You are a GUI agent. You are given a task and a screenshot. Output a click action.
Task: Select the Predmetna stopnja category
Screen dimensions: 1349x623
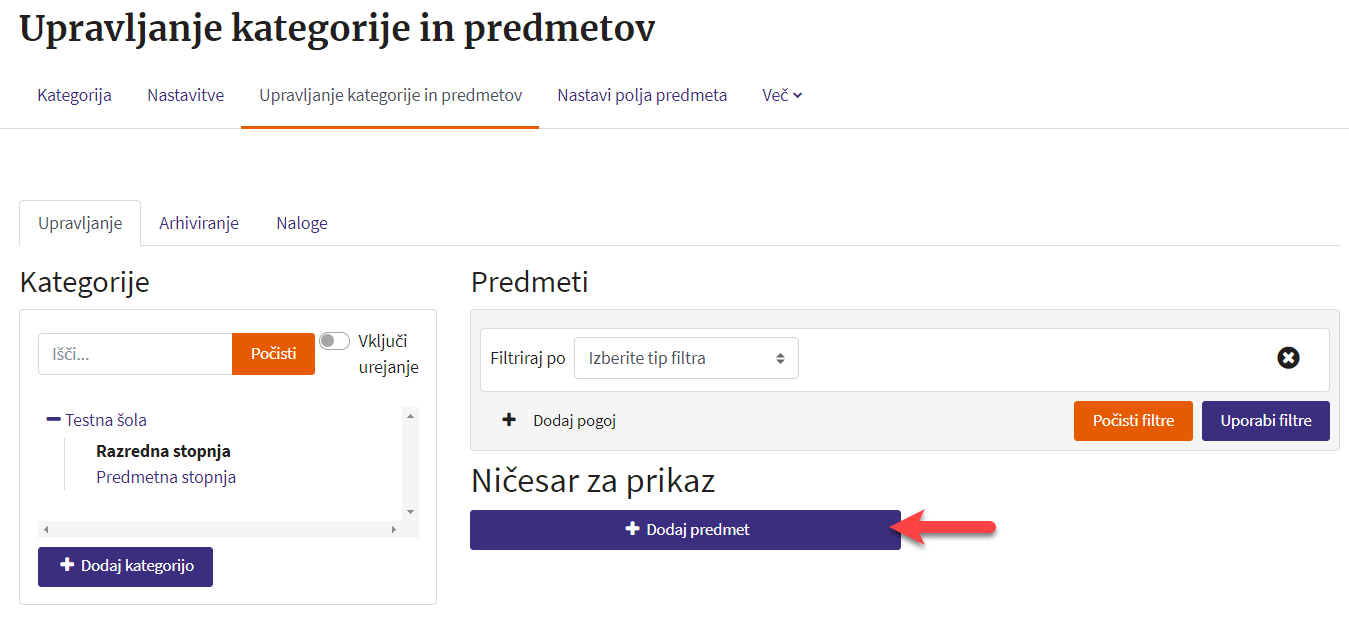coord(166,477)
